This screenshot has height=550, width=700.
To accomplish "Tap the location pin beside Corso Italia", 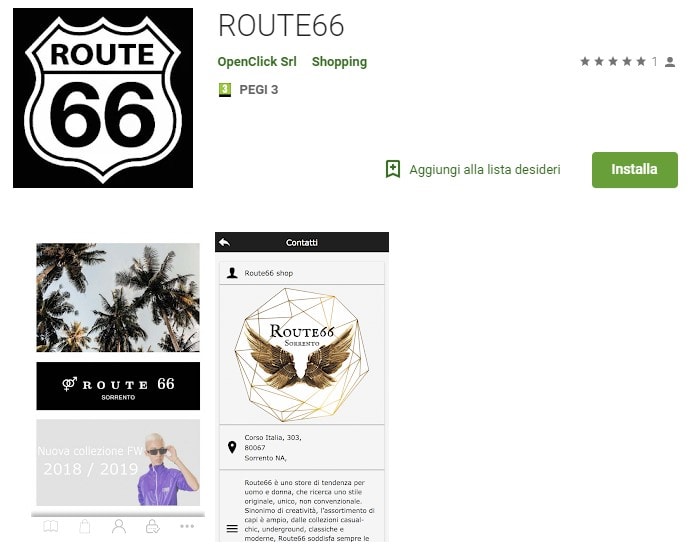I will point(232,447).
